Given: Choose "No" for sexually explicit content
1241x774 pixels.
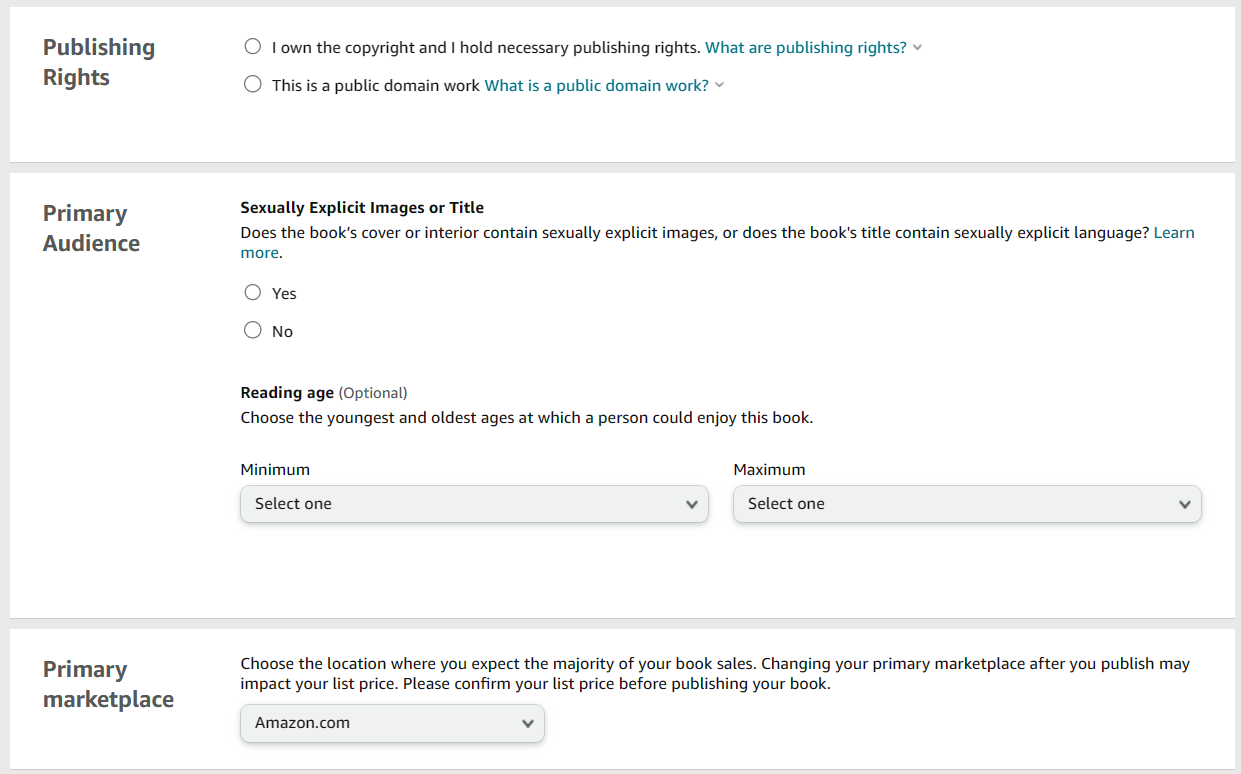Looking at the screenshot, I should point(253,331).
